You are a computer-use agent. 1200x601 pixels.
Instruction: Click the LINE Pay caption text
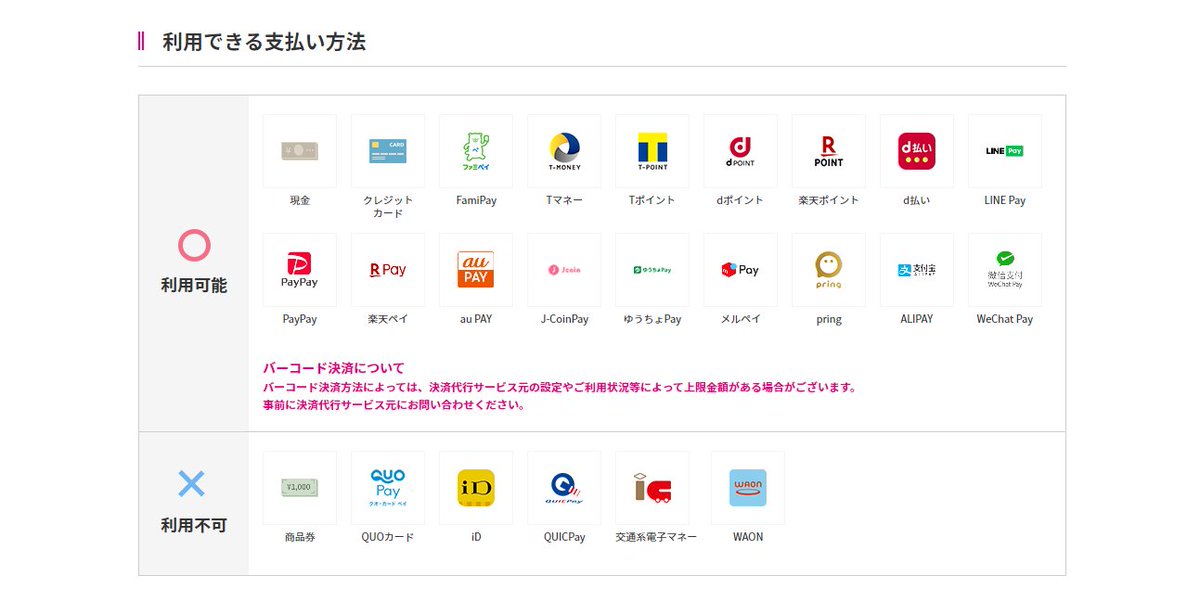1005,200
